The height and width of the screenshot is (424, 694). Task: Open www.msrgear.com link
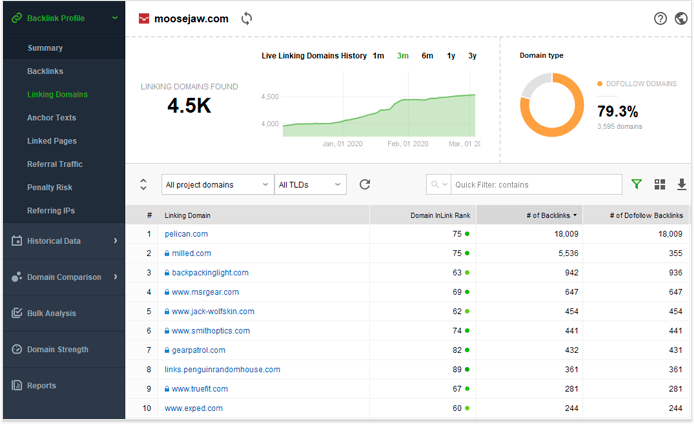click(x=205, y=292)
